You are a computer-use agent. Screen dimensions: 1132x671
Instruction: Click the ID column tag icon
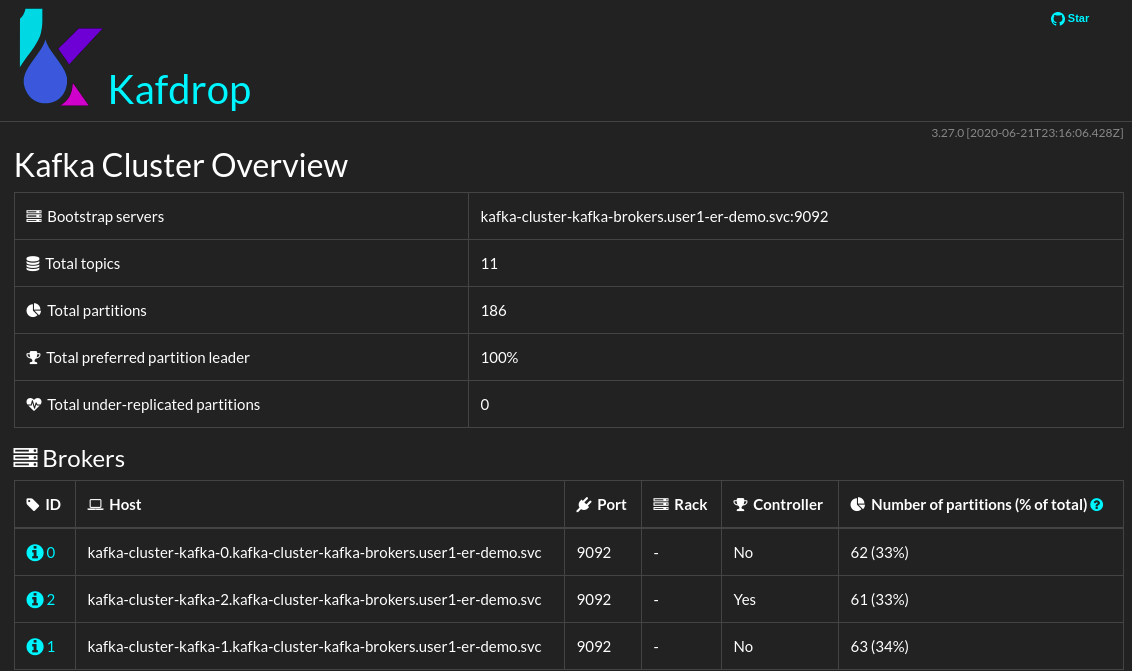pyautogui.click(x=32, y=505)
